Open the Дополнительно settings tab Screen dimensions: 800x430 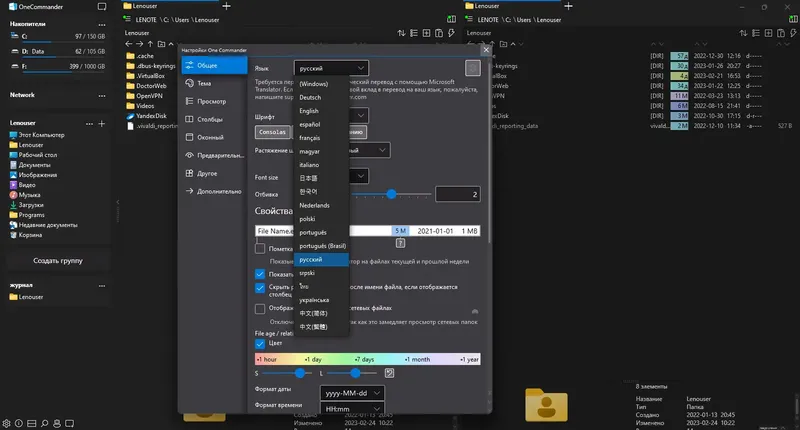click(214, 191)
